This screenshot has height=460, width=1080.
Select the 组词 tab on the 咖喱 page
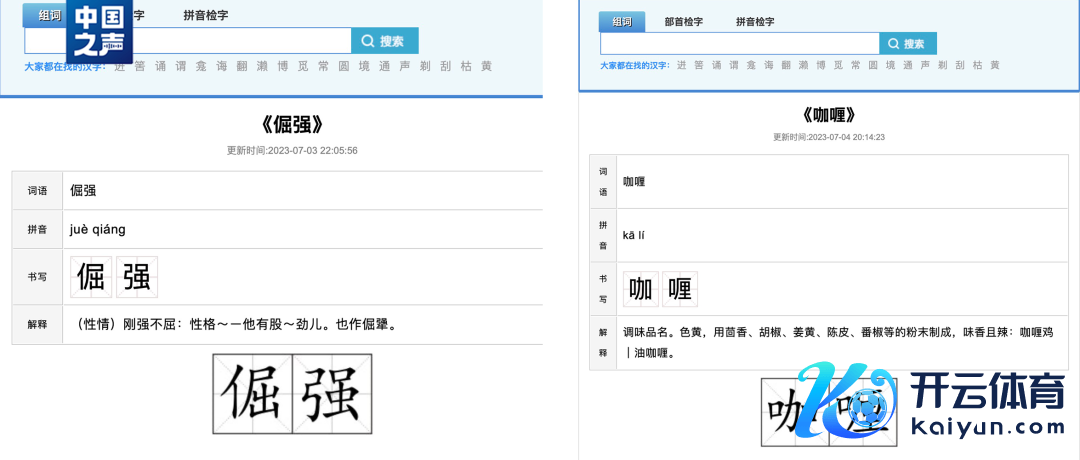(622, 22)
